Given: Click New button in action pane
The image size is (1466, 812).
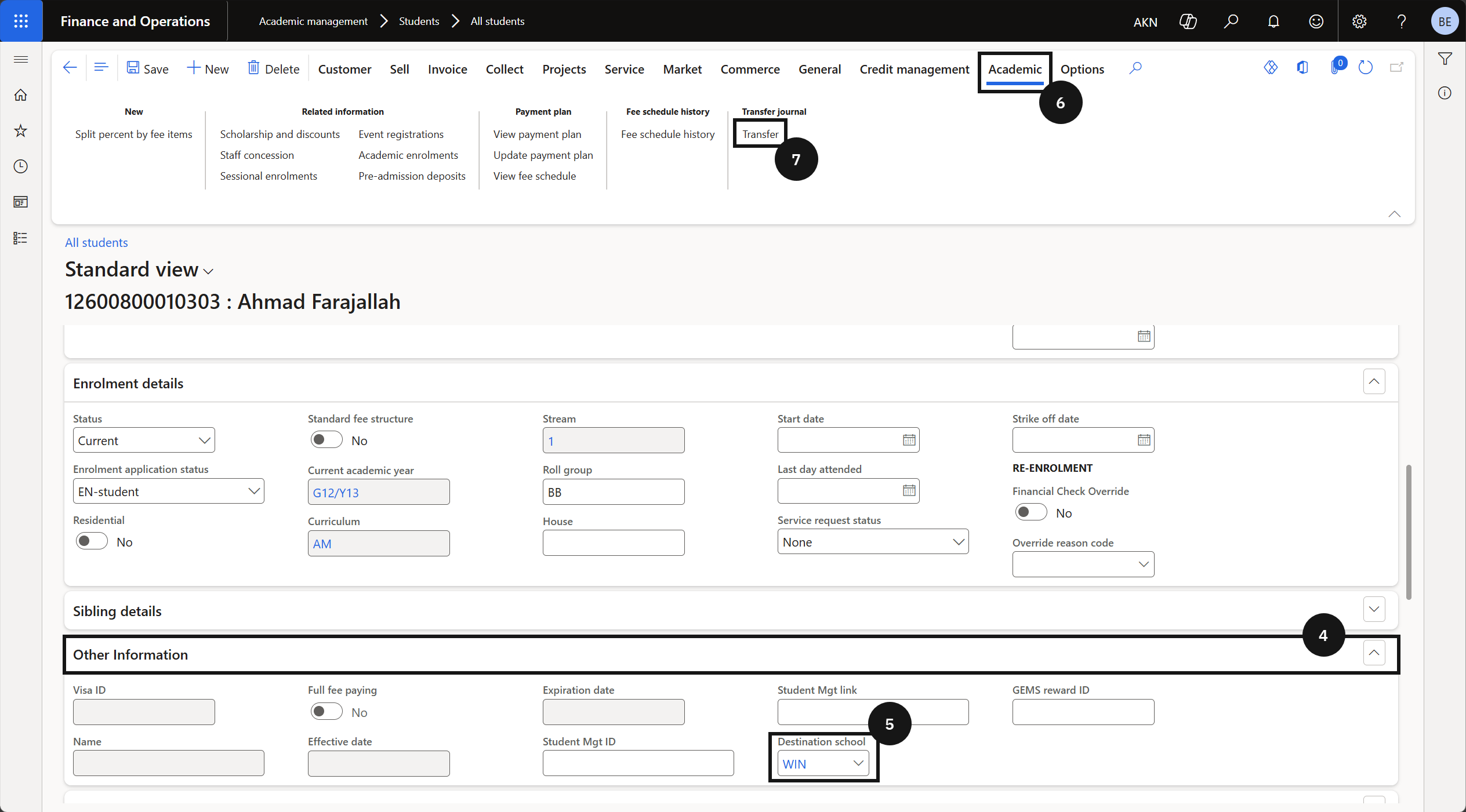Looking at the screenshot, I should (x=208, y=68).
